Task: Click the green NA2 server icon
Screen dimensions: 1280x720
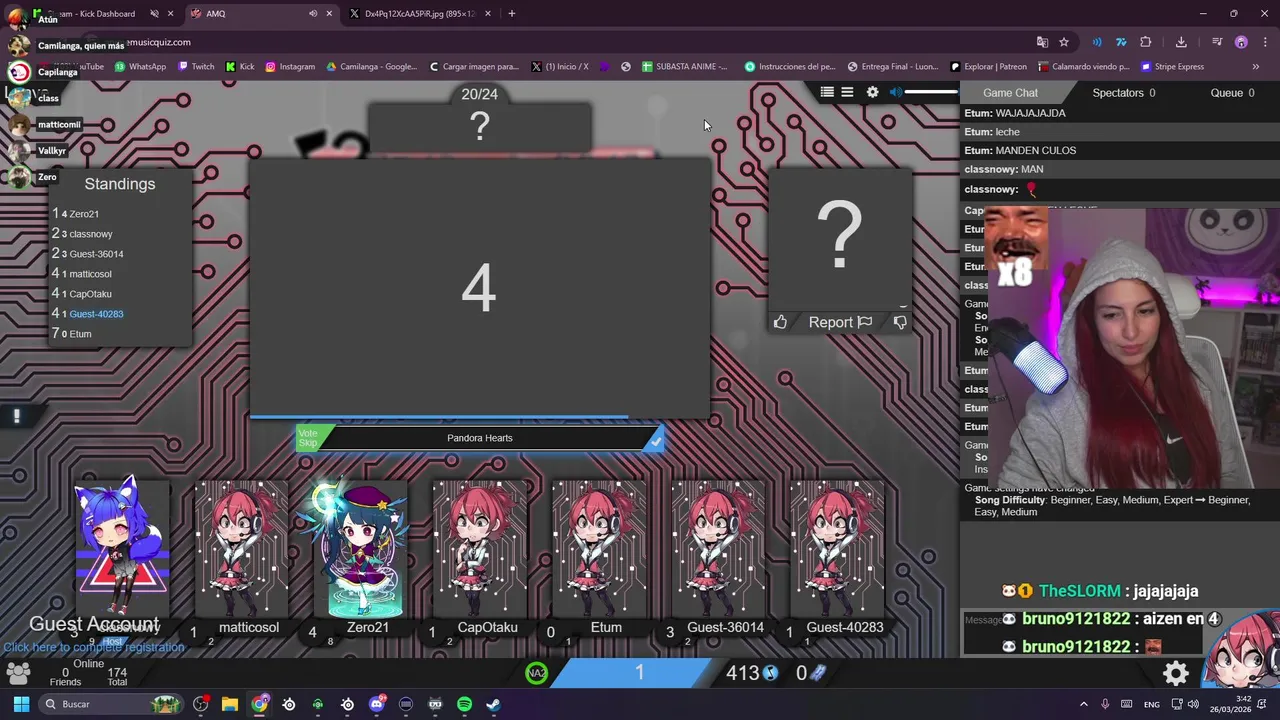Action: (x=537, y=673)
